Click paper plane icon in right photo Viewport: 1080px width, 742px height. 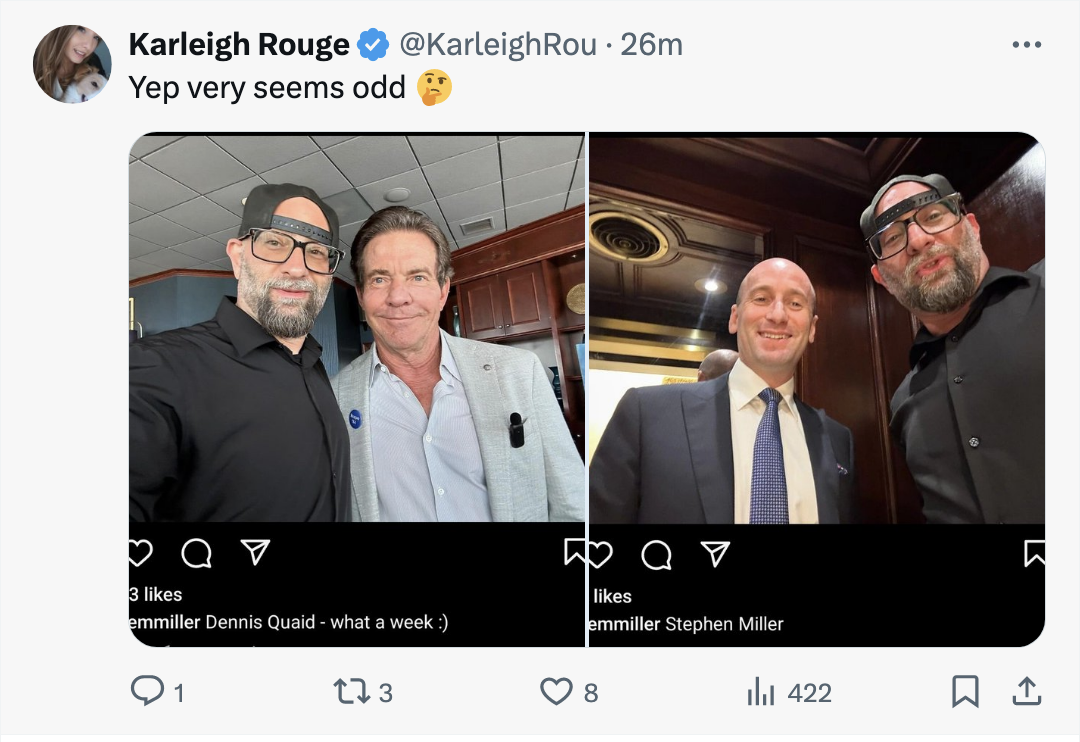(715, 553)
